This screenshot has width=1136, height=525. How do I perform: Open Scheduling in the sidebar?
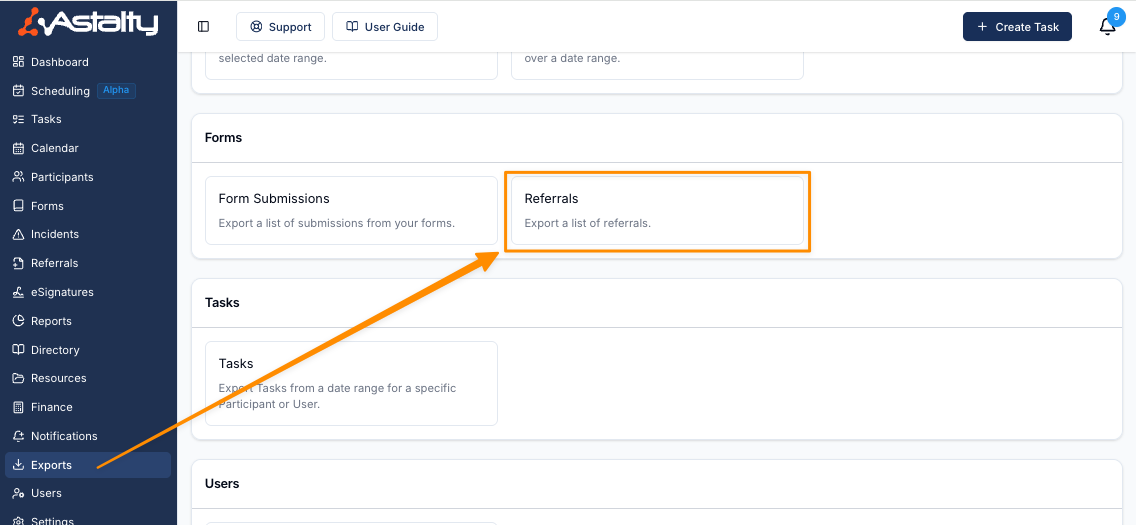(60, 91)
